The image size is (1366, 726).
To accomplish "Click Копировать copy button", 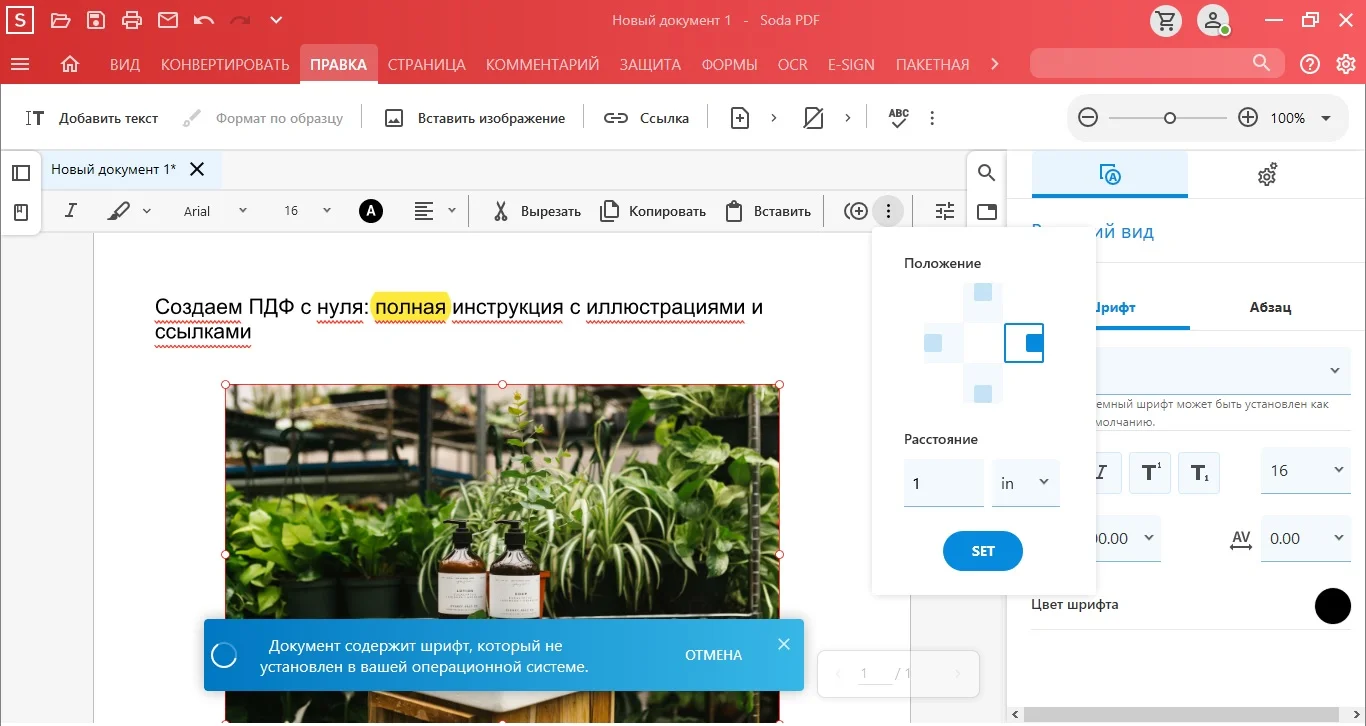I will click(653, 211).
